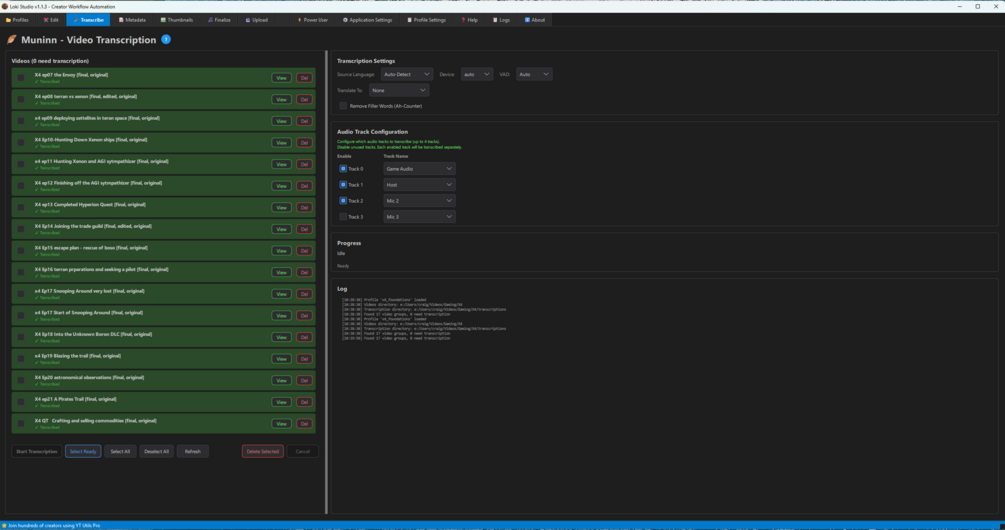Enable Remove Filler Words checkbox
This screenshot has height=530, width=1005.
tap(344, 106)
